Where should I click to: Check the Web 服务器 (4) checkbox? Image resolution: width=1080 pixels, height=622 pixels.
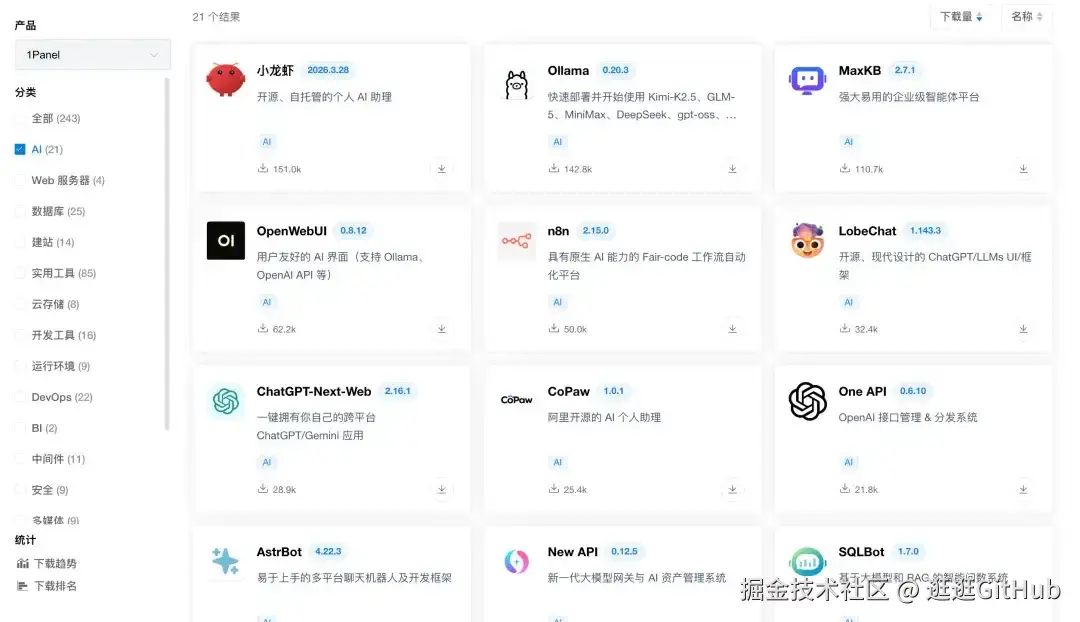pyautogui.click(x=20, y=180)
